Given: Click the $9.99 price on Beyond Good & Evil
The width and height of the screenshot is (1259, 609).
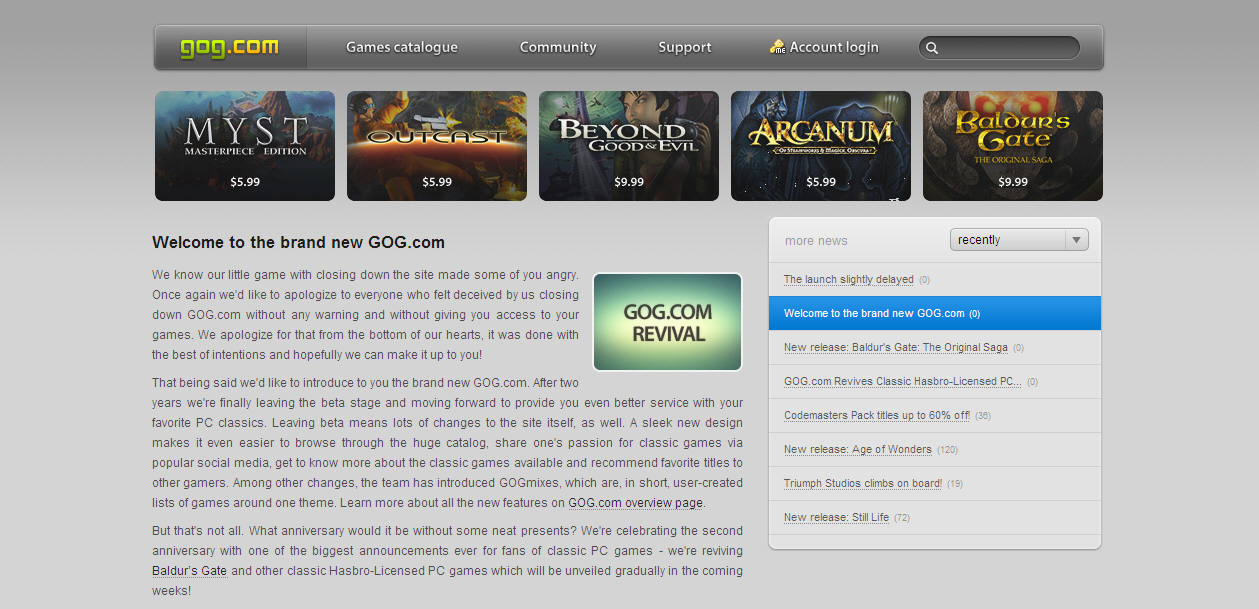Looking at the screenshot, I should click(629, 182).
